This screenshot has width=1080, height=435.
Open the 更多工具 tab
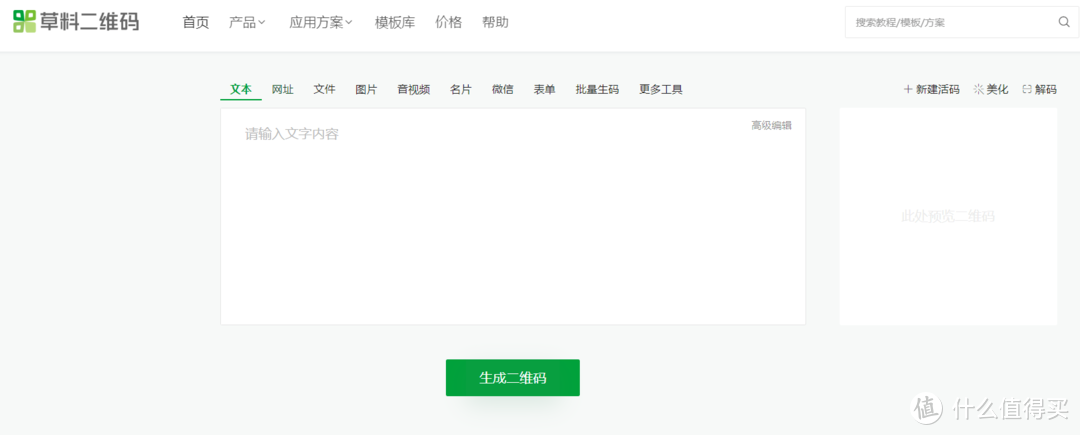click(x=661, y=89)
